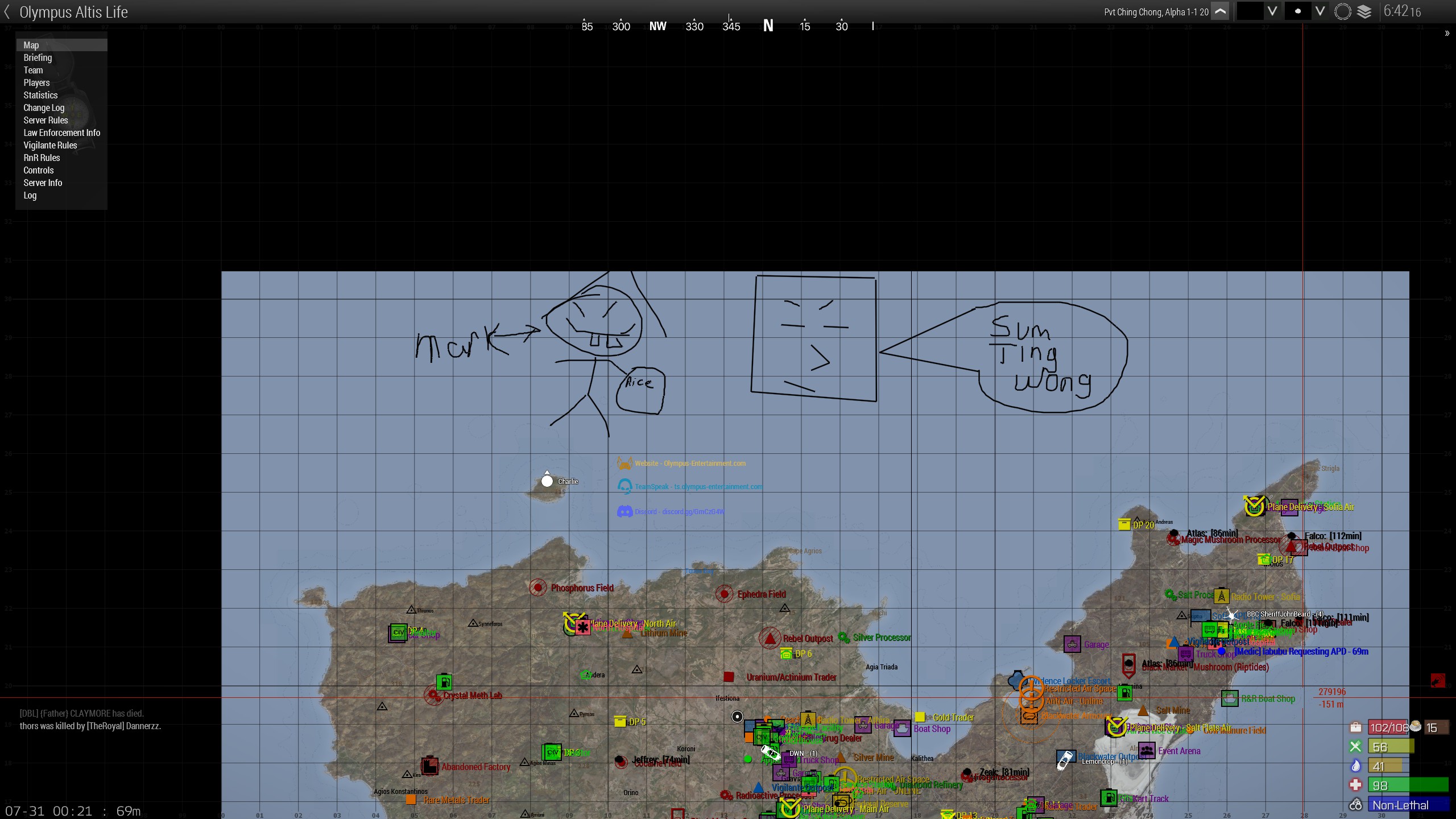Screen dimensions: 1456x819
Task: Click the TeamSpeak headset marker icon
Action: tap(624, 486)
